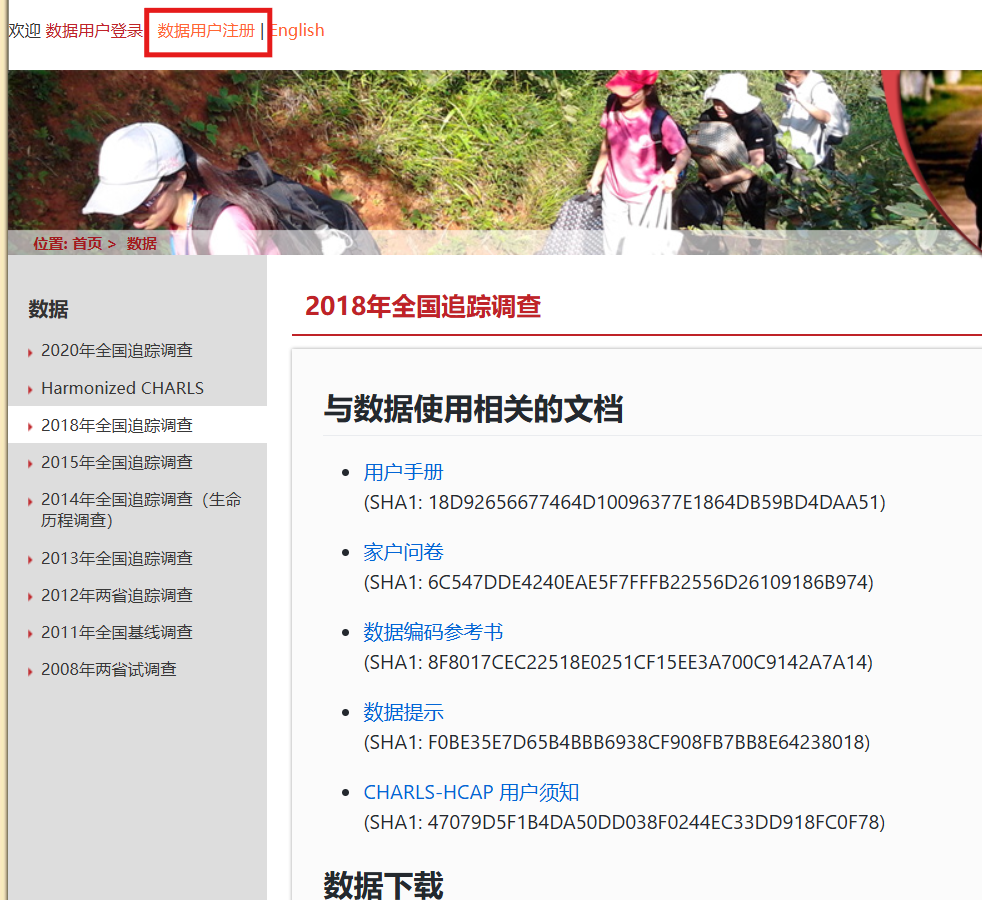This screenshot has height=900, width=982.
Task: Click the header banner photo of hikers
Action: (x=500, y=150)
